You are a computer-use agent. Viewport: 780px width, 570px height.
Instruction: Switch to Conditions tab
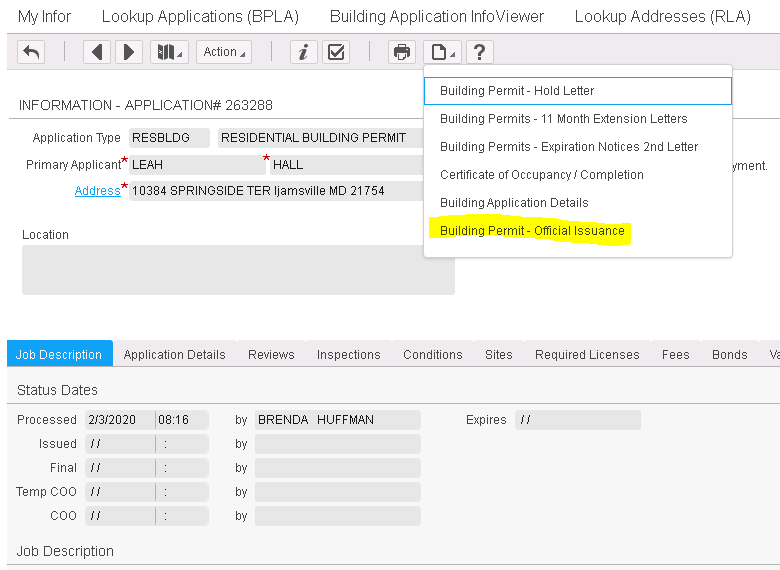click(433, 354)
